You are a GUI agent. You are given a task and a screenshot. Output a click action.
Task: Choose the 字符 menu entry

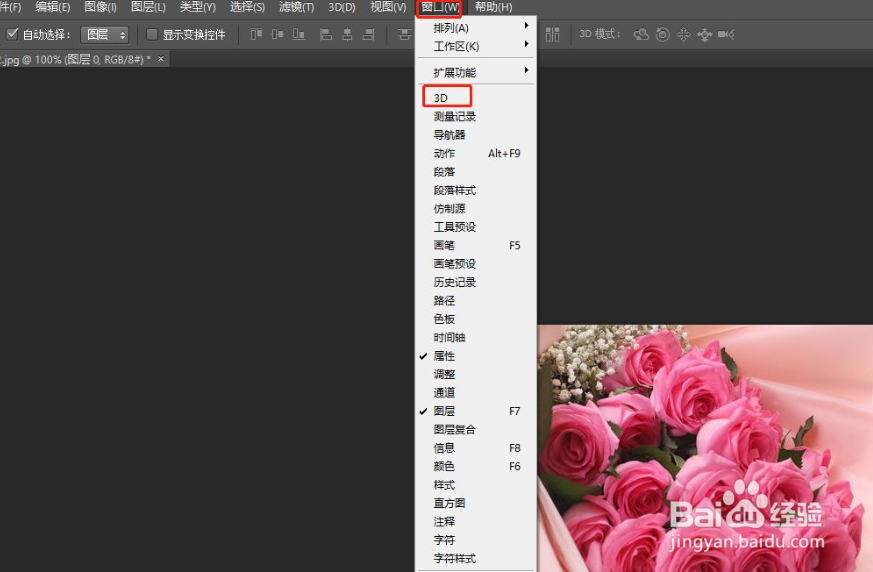pos(476,540)
